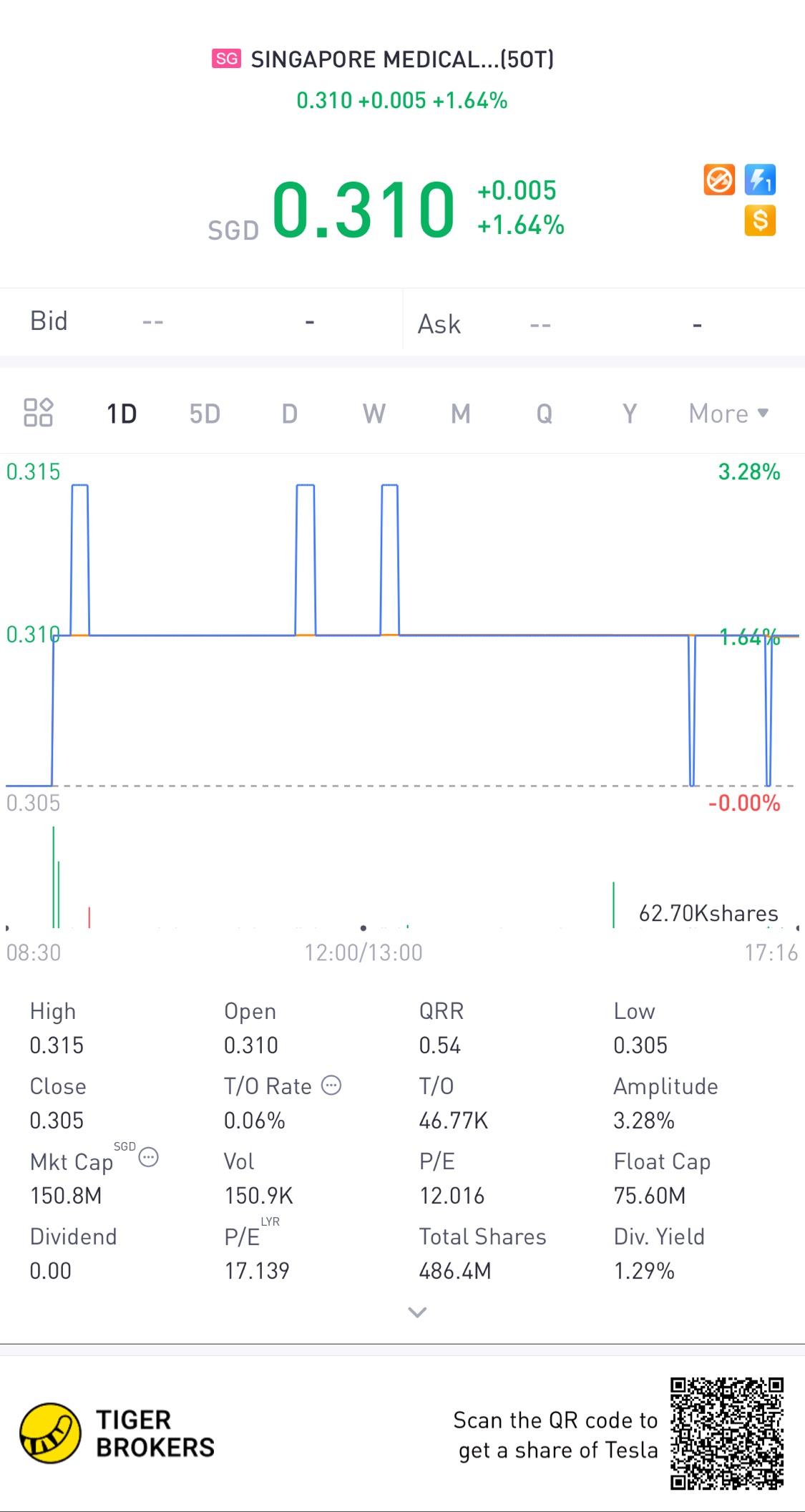Select the 1D chart tab
Screen dimensions: 805x1512
[122, 414]
